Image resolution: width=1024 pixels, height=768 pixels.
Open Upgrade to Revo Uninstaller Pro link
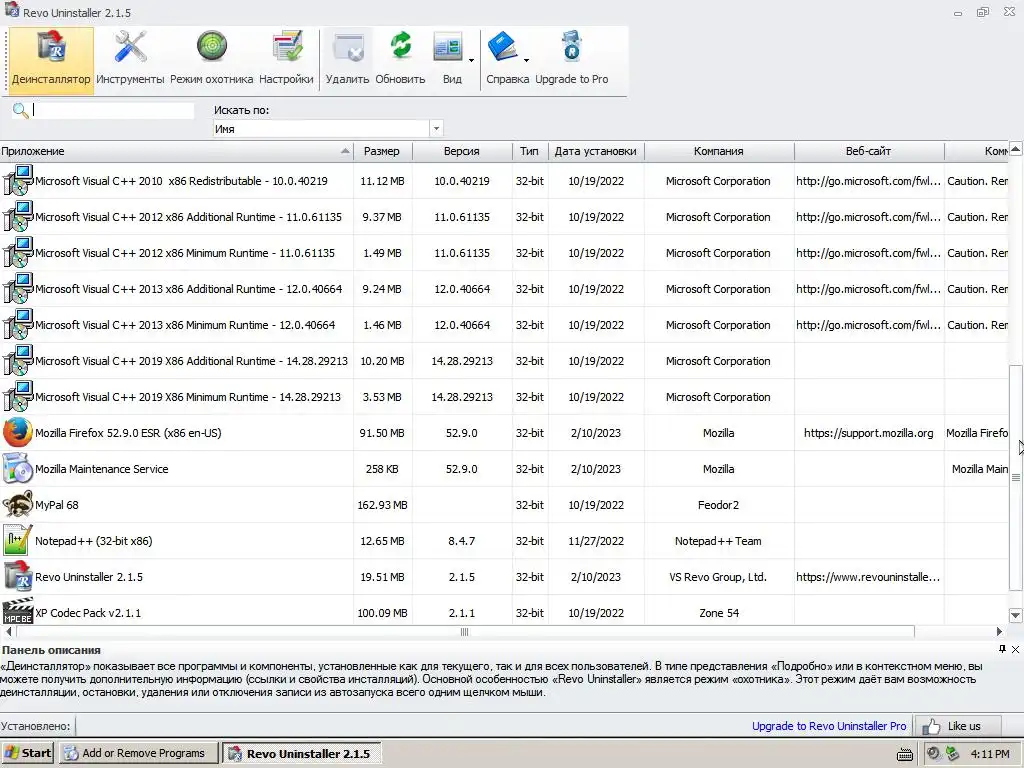point(829,726)
